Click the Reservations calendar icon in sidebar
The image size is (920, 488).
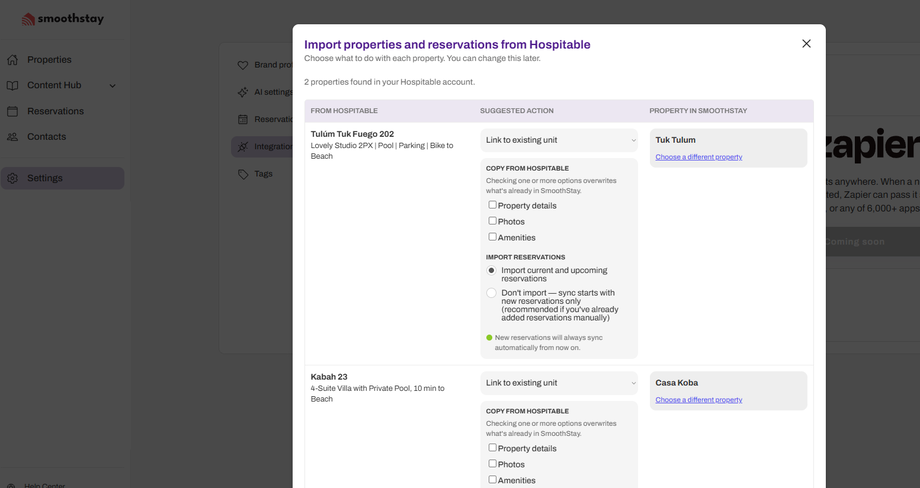click(12, 111)
